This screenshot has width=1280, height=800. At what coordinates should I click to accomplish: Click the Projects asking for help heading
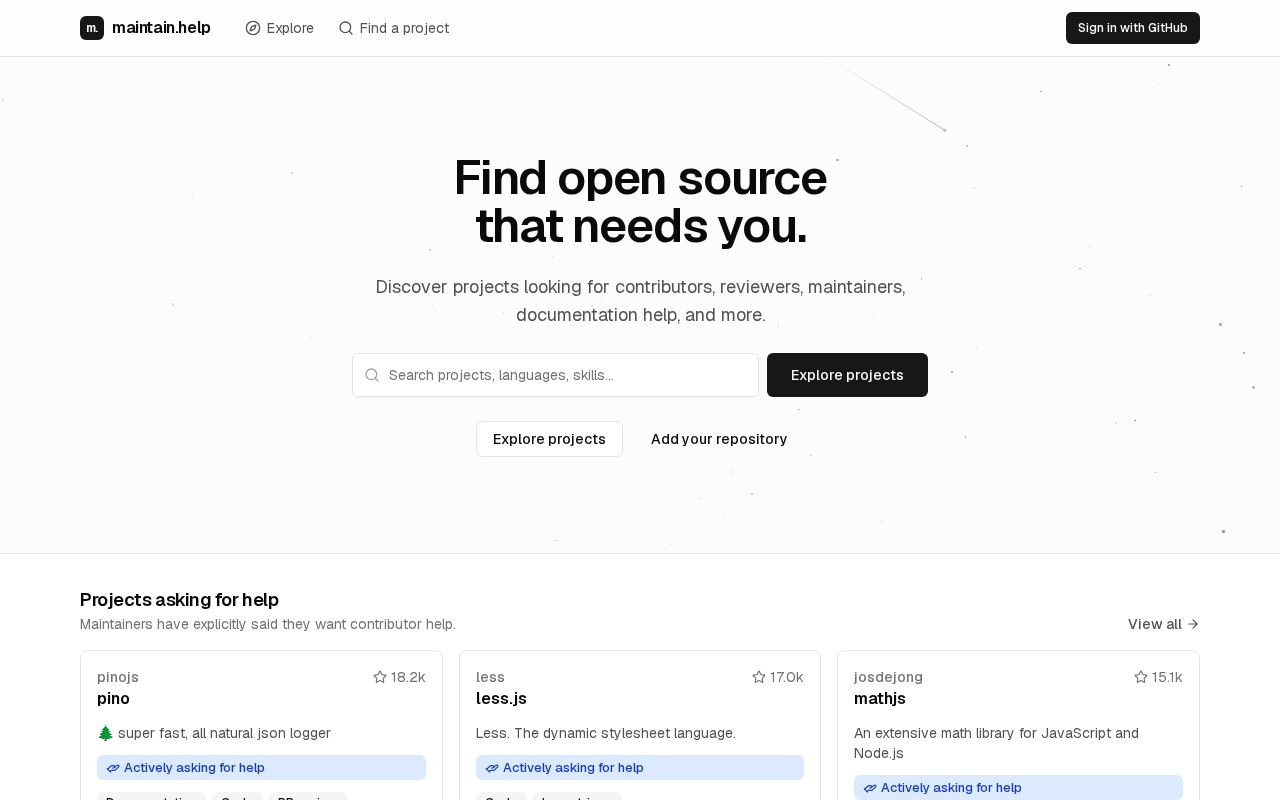click(179, 600)
